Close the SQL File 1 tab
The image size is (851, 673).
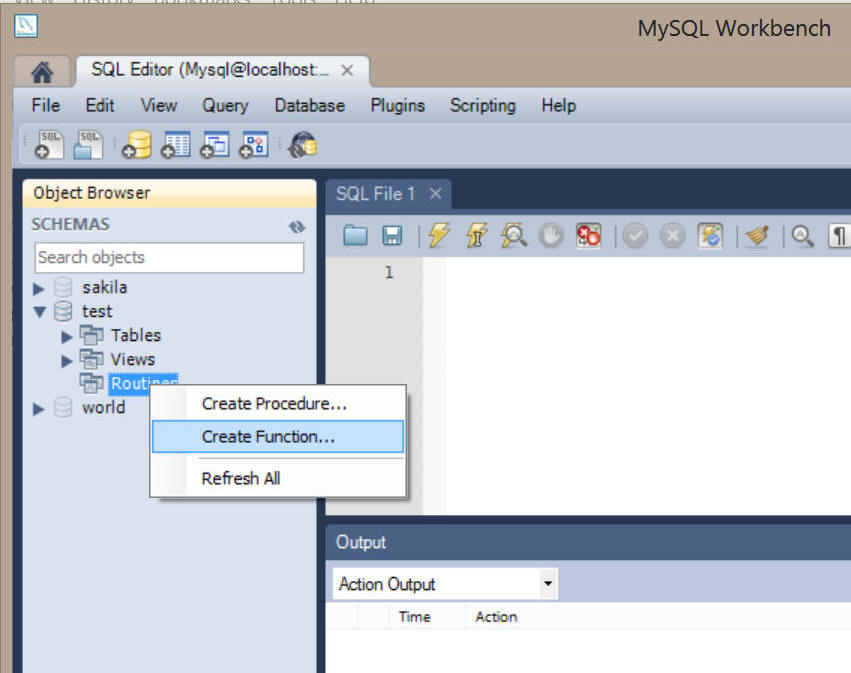(x=435, y=194)
